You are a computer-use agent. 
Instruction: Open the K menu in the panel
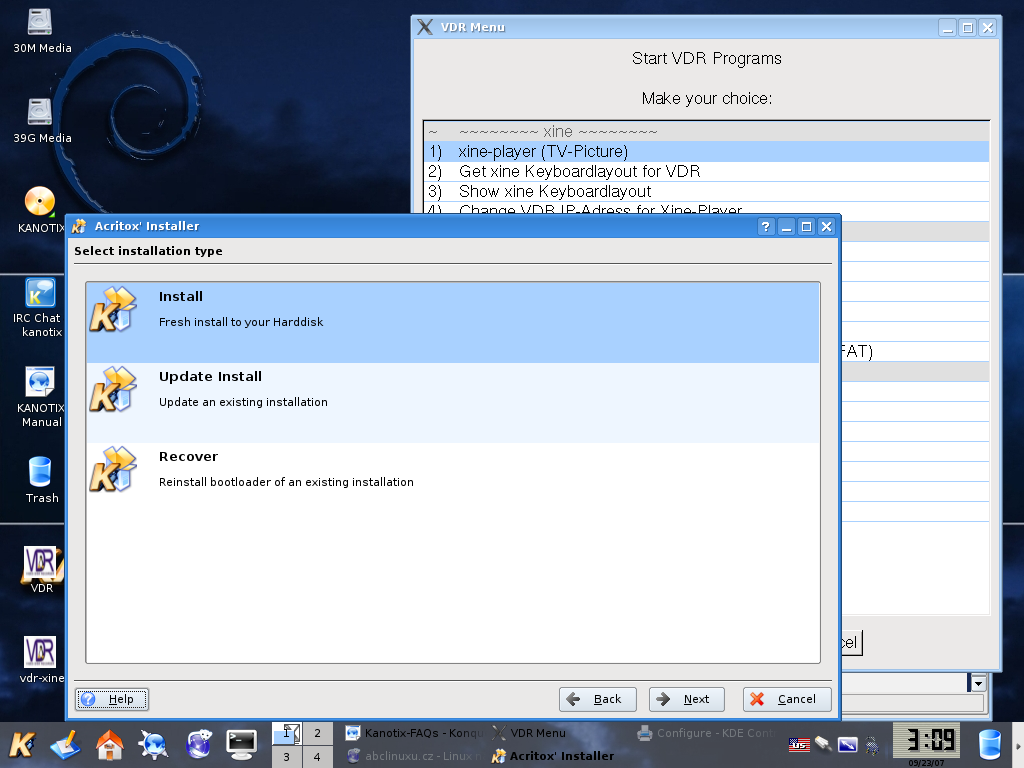22,744
